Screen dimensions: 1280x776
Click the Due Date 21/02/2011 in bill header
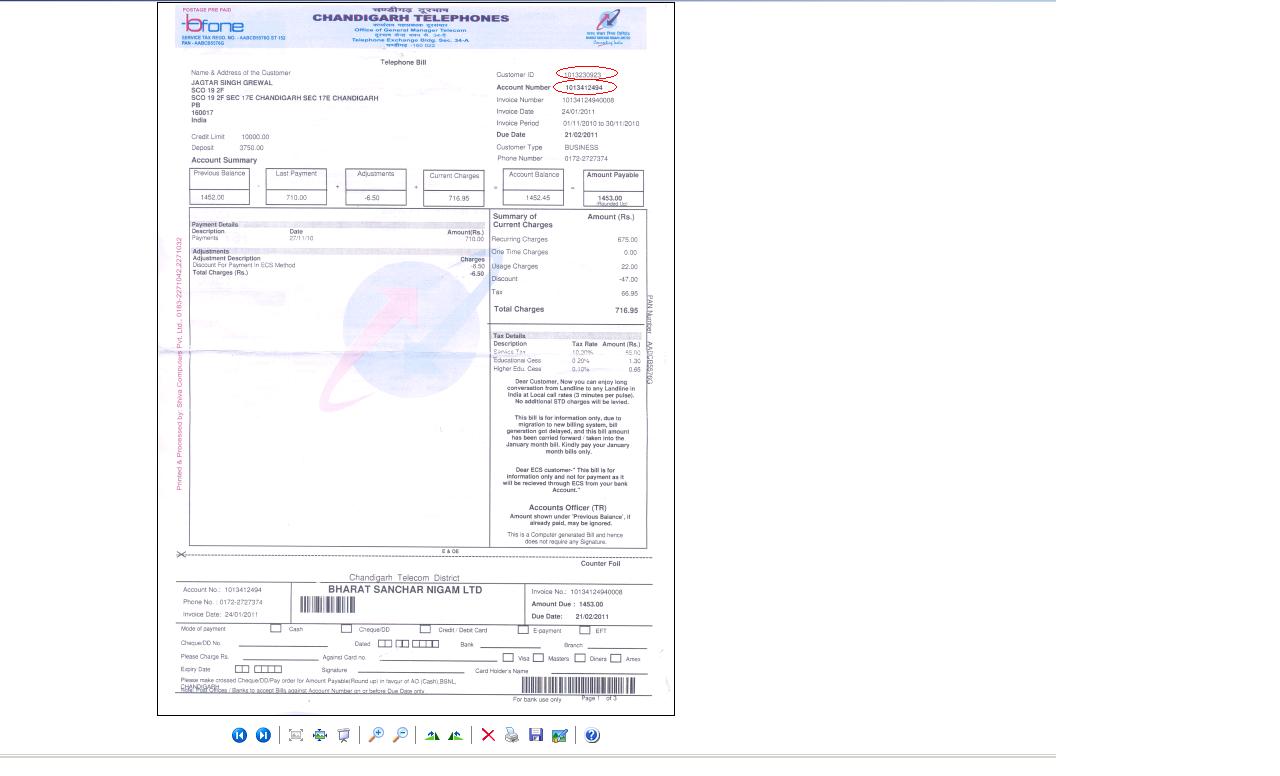[581, 135]
